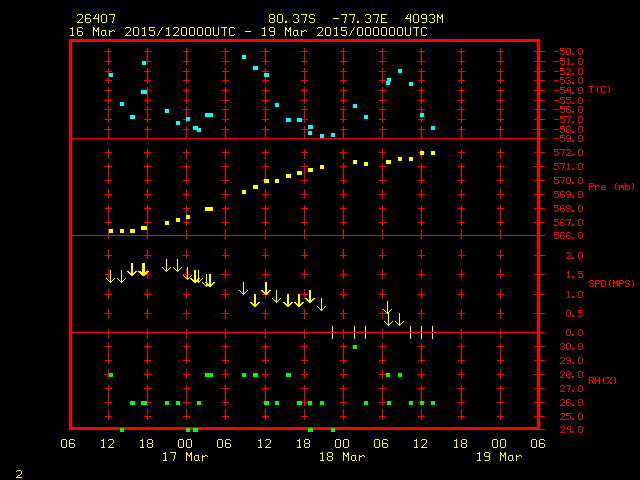
Task: Click the 00 hour label above 18 Mar
Action: 342,444
